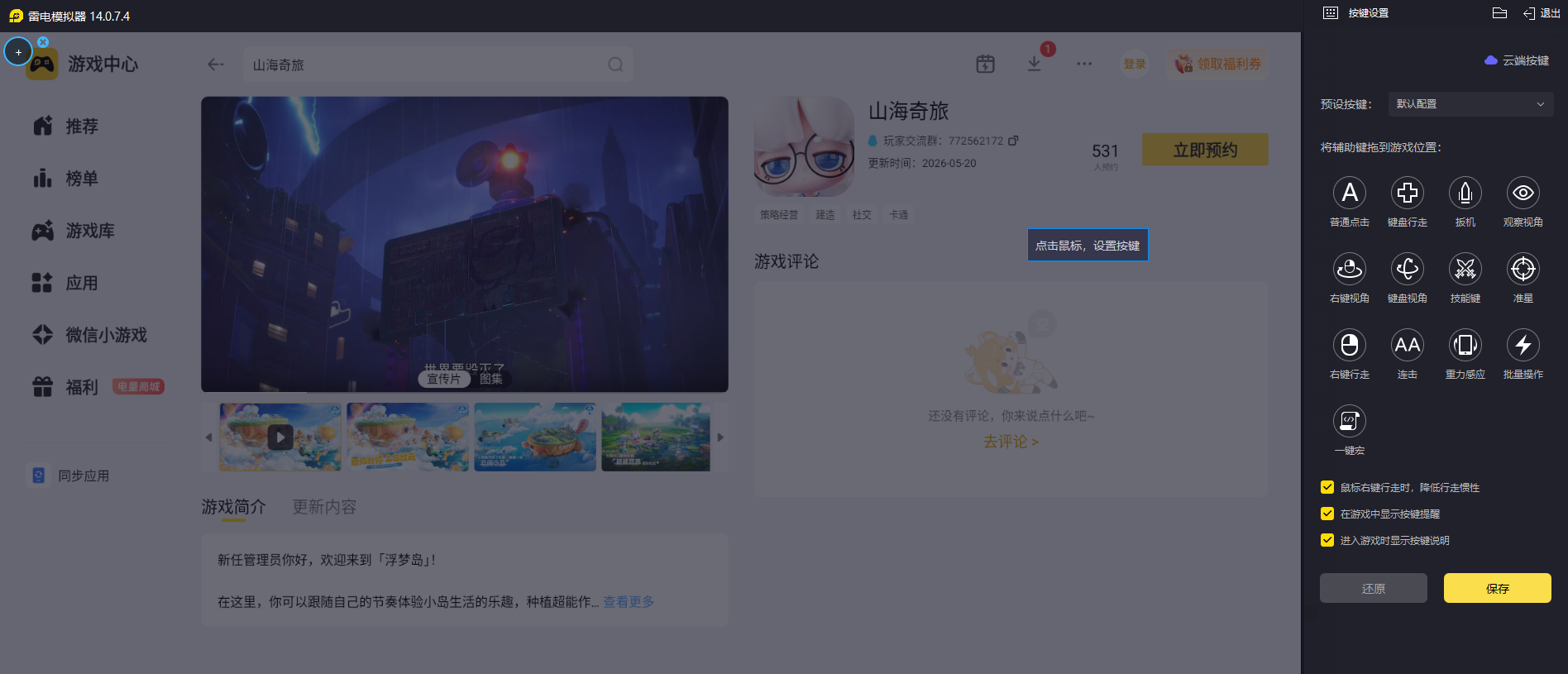Open the calendar reservation icon
Screen dimensions: 1568x674
pos(985,64)
